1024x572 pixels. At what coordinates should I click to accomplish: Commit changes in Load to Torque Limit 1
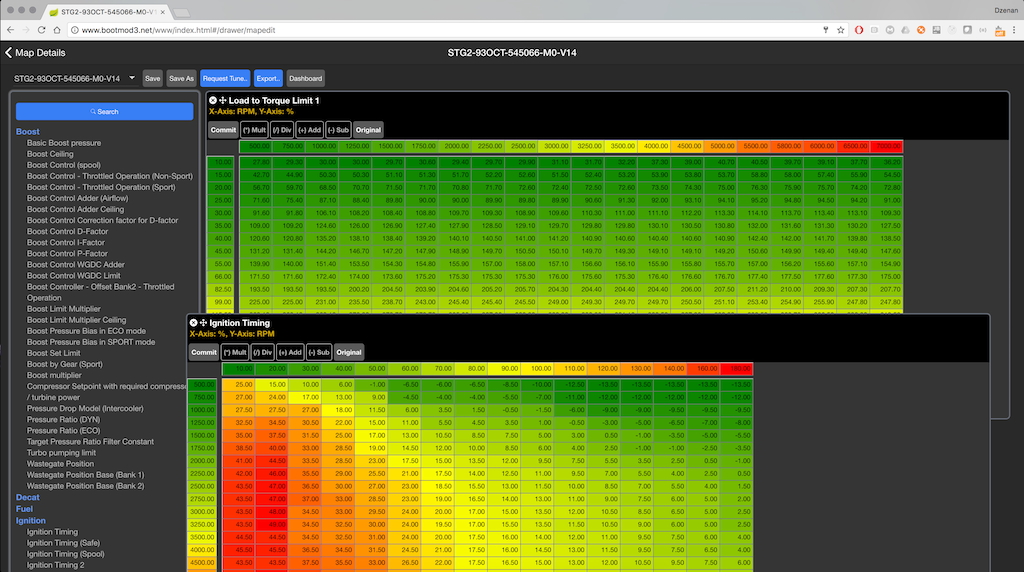(x=223, y=130)
